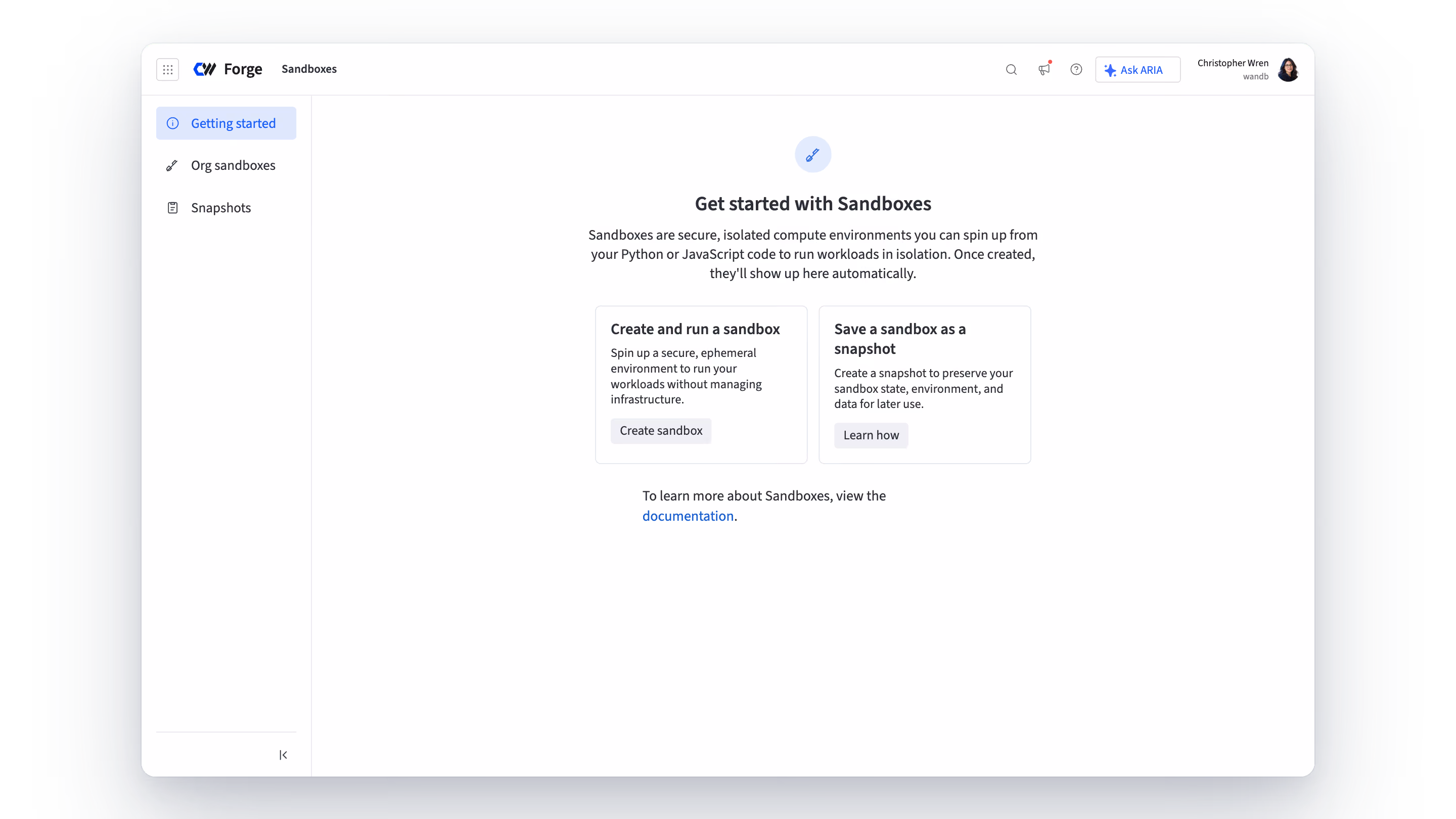This screenshot has width=1456, height=819.
Task: Click the Ask ARIA sparkle button
Action: click(x=1137, y=70)
